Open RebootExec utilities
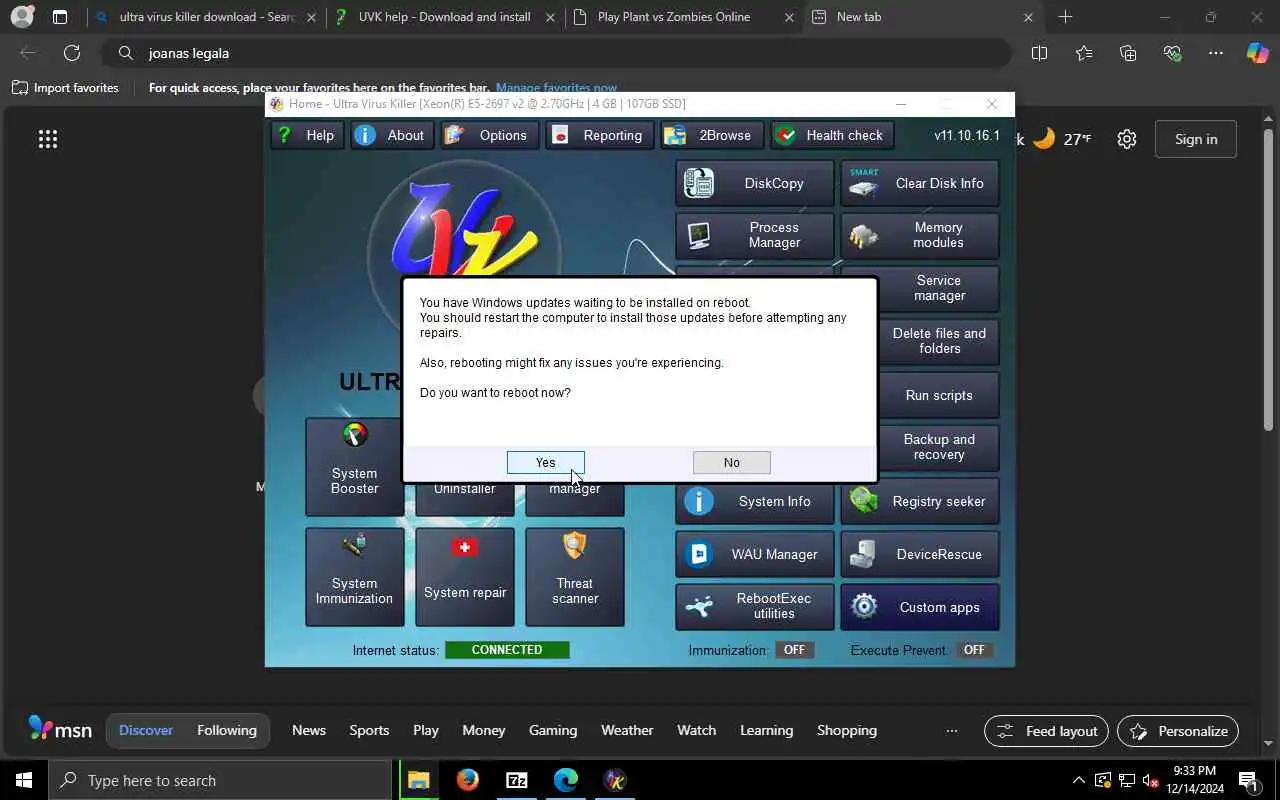Image resolution: width=1280 pixels, height=800 pixels. pos(754,606)
